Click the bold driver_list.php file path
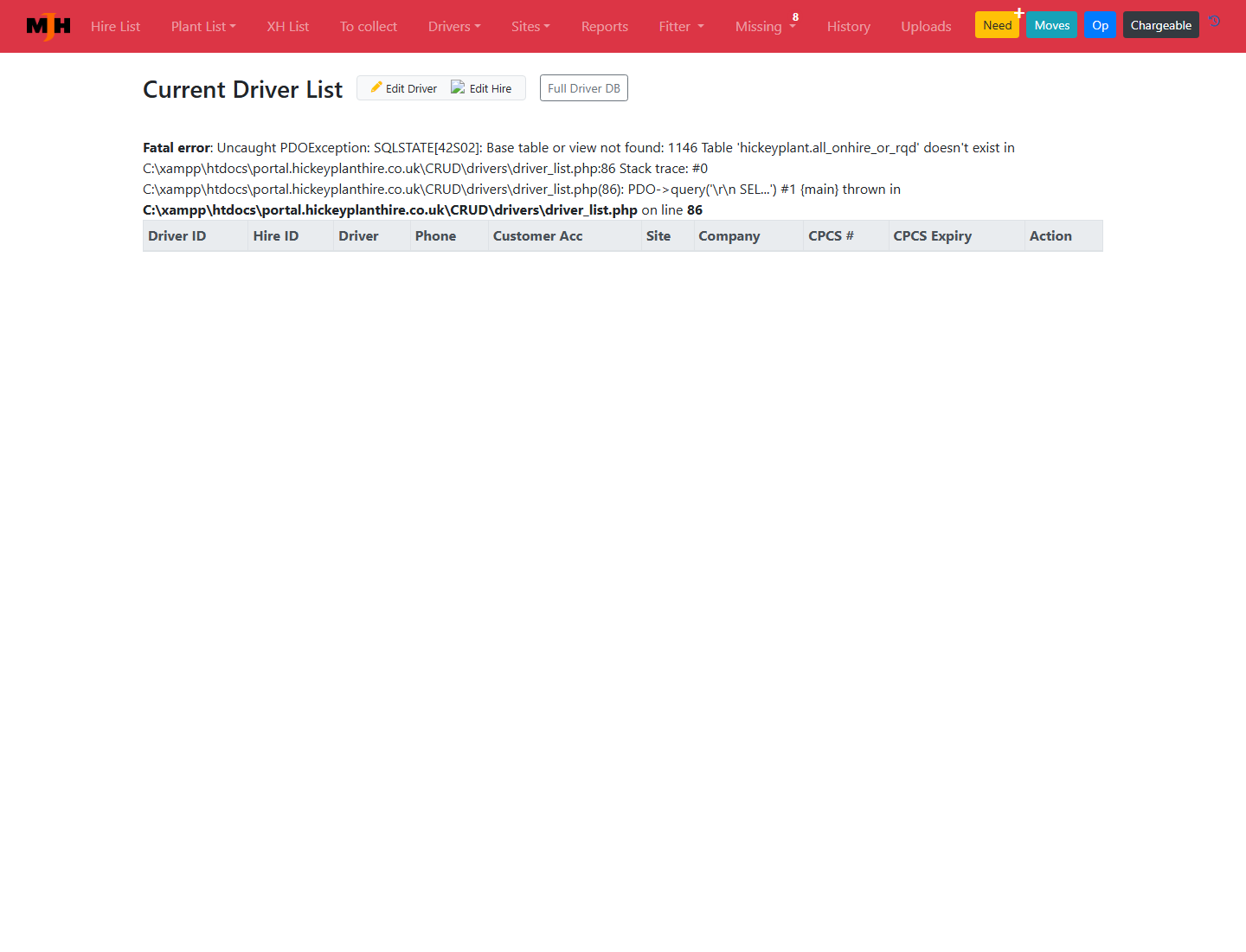 pos(390,210)
